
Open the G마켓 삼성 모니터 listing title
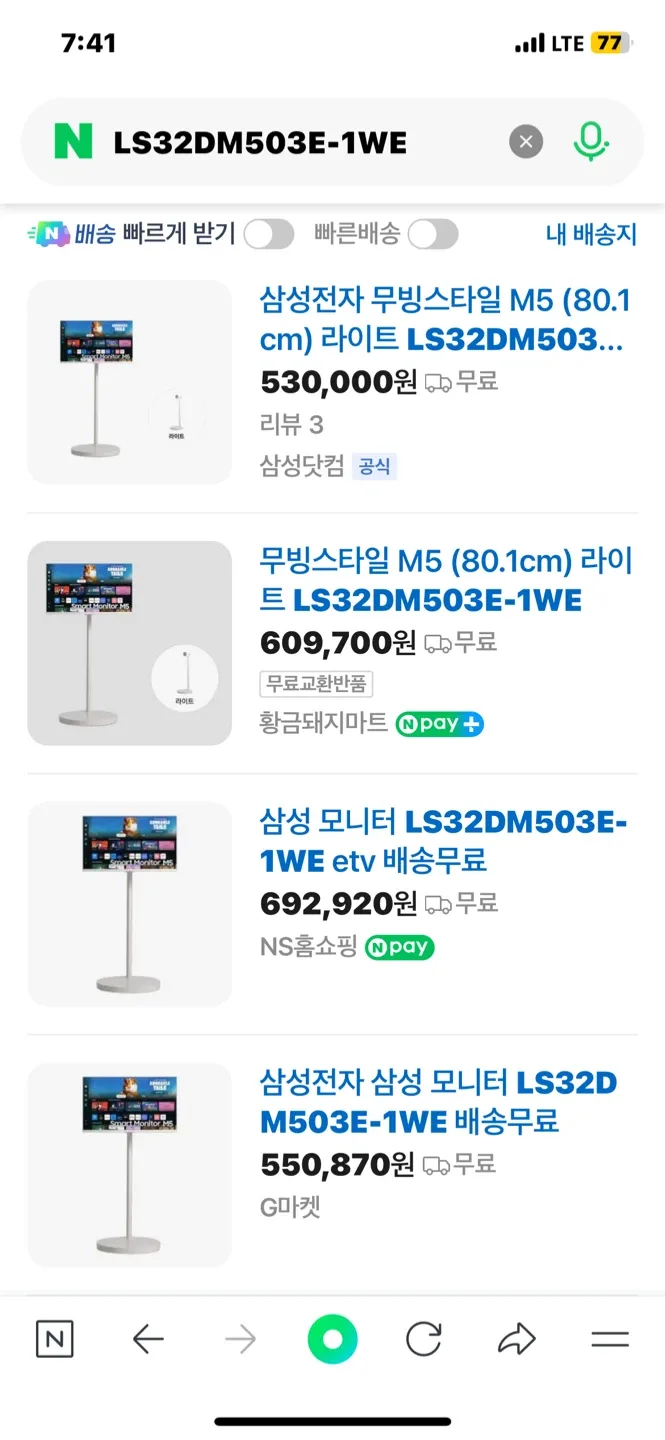438,1102
